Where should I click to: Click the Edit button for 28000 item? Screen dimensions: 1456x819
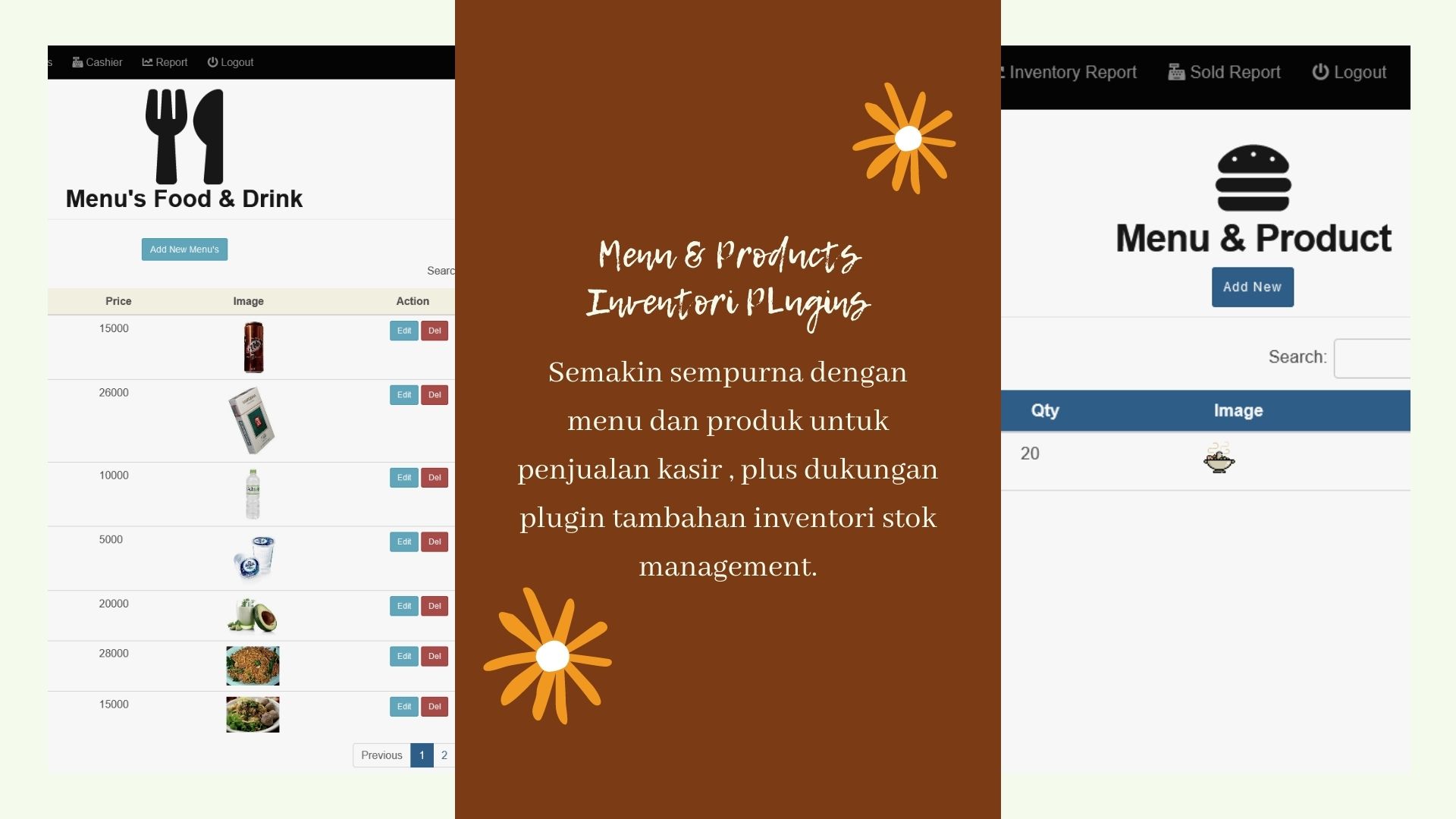pos(403,655)
